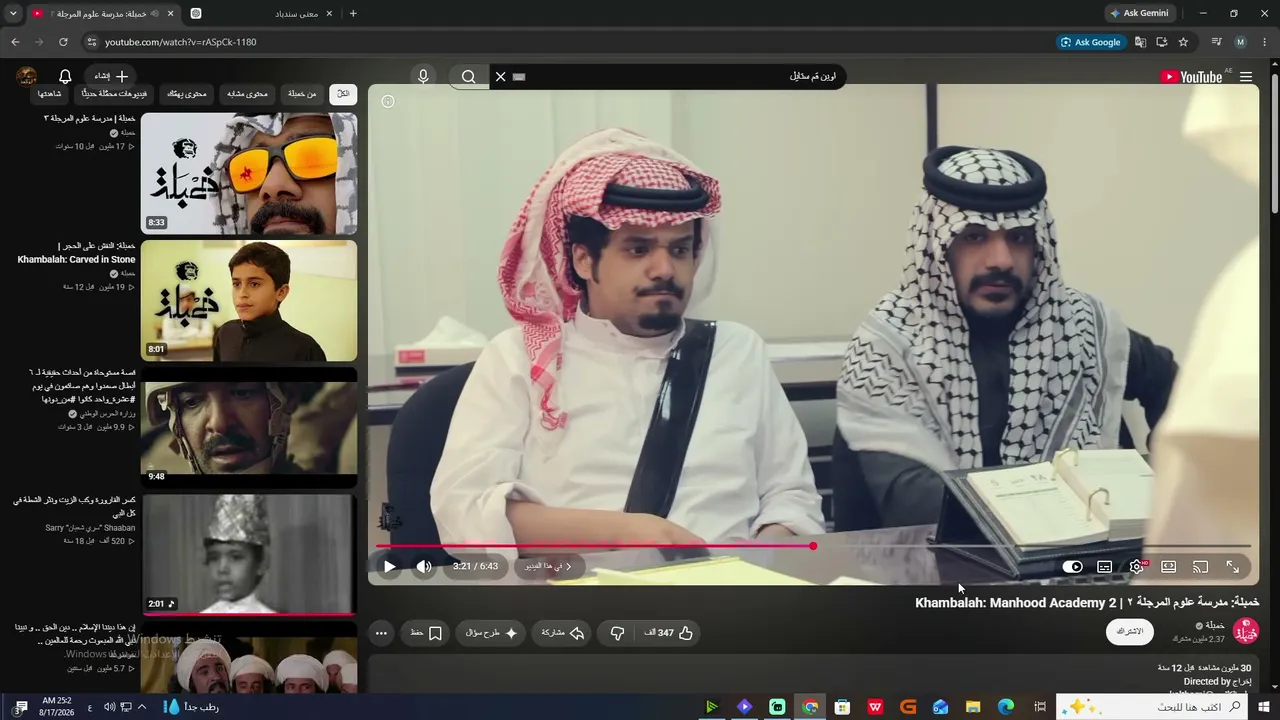Open the 2:01 black-and-white video thumbnail
Viewport: 1280px width, 720px height.
[248, 553]
